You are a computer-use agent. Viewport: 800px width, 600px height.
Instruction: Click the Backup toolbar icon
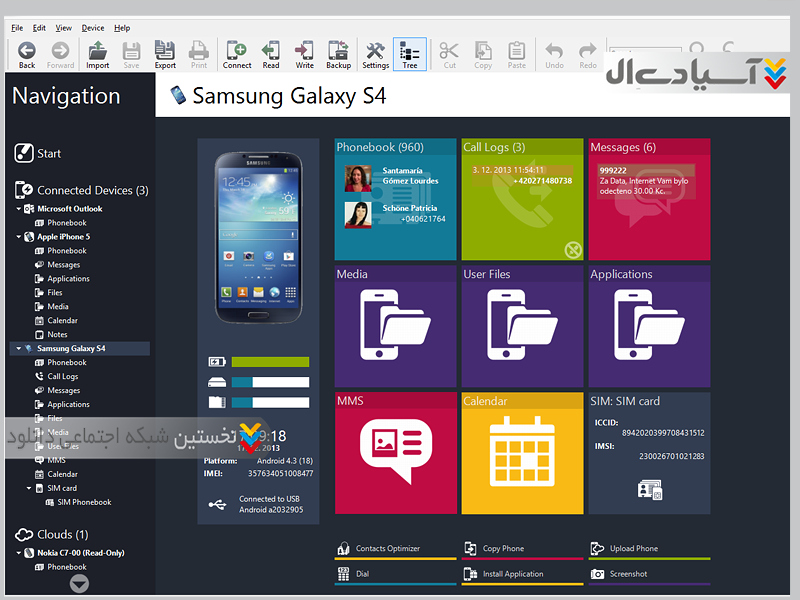pos(338,54)
